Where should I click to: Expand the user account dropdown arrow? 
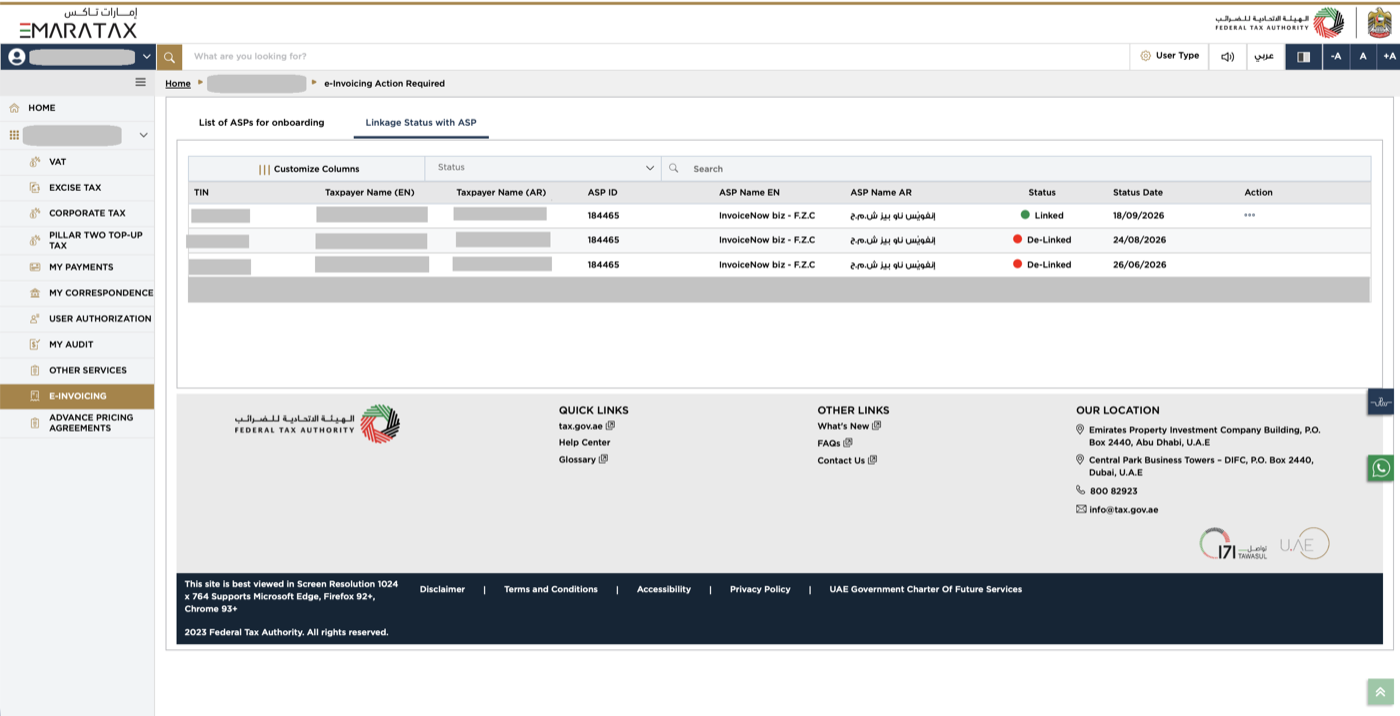coord(147,57)
